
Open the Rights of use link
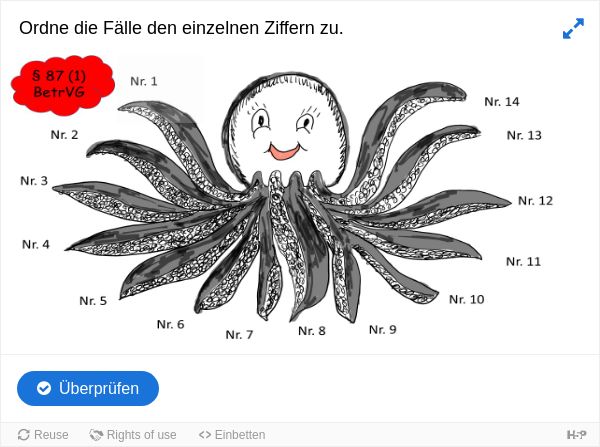click(x=133, y=435)
